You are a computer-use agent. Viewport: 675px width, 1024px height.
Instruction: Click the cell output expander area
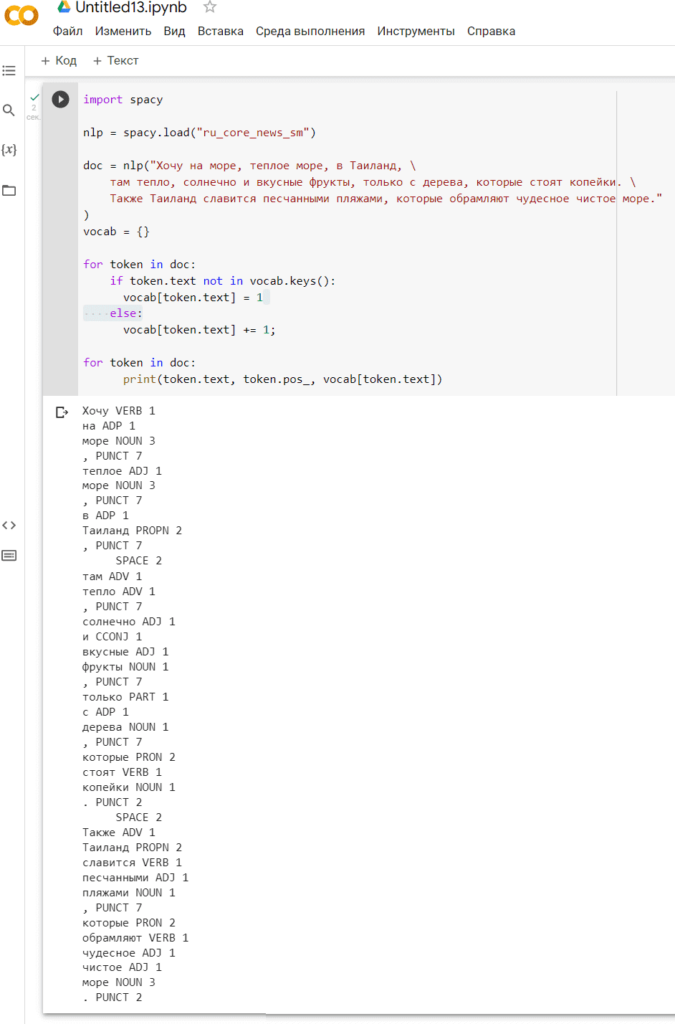(59, 410)
